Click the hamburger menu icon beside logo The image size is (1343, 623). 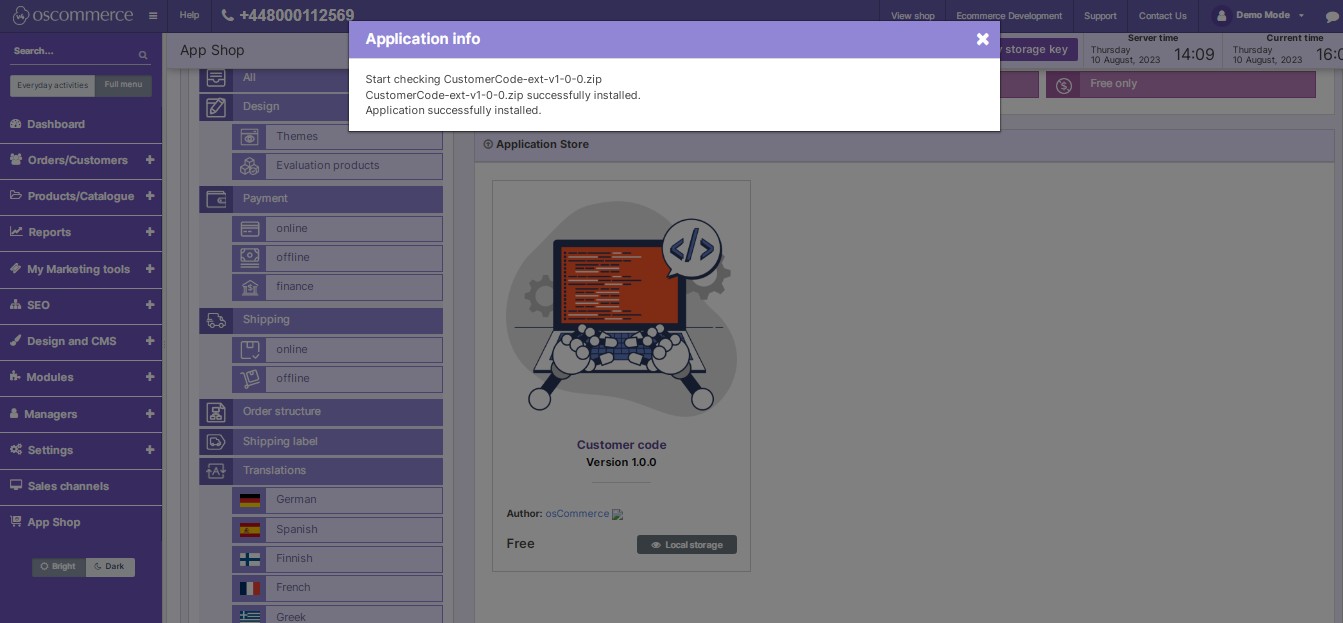(x=153, y=16)
